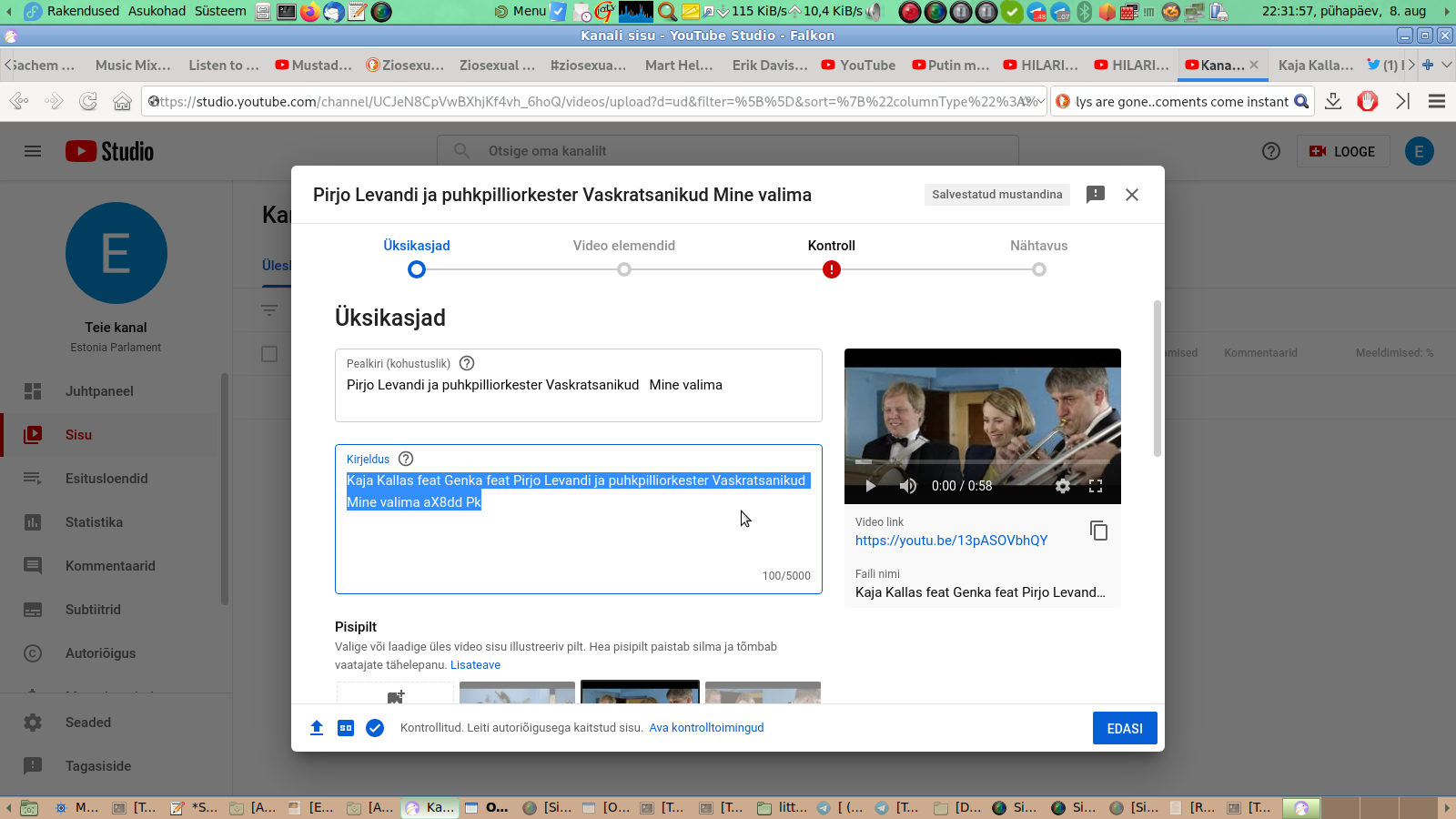Image resolution: width=1456 pixels, height=819 pixels.
Task: Open the browser home page
Action: 122,101
